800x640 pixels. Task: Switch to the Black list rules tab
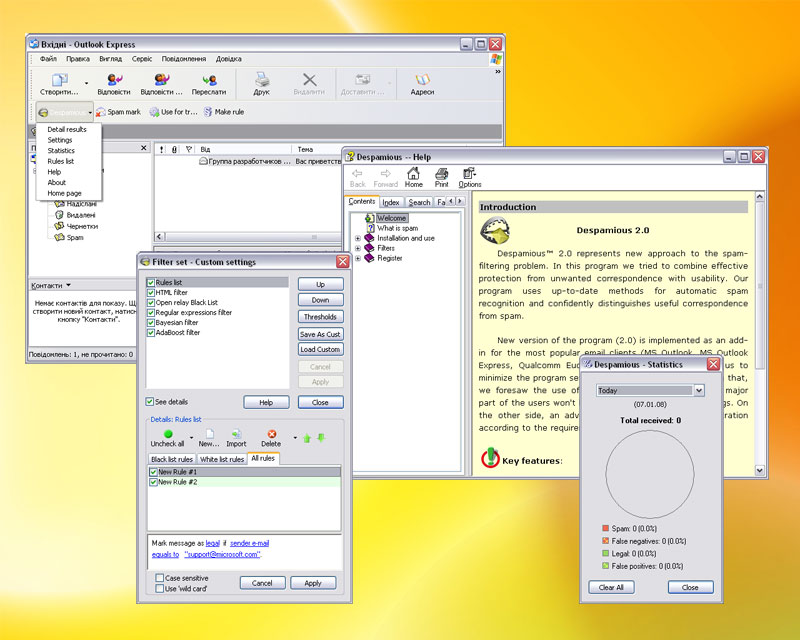click(x=172, y=459)
